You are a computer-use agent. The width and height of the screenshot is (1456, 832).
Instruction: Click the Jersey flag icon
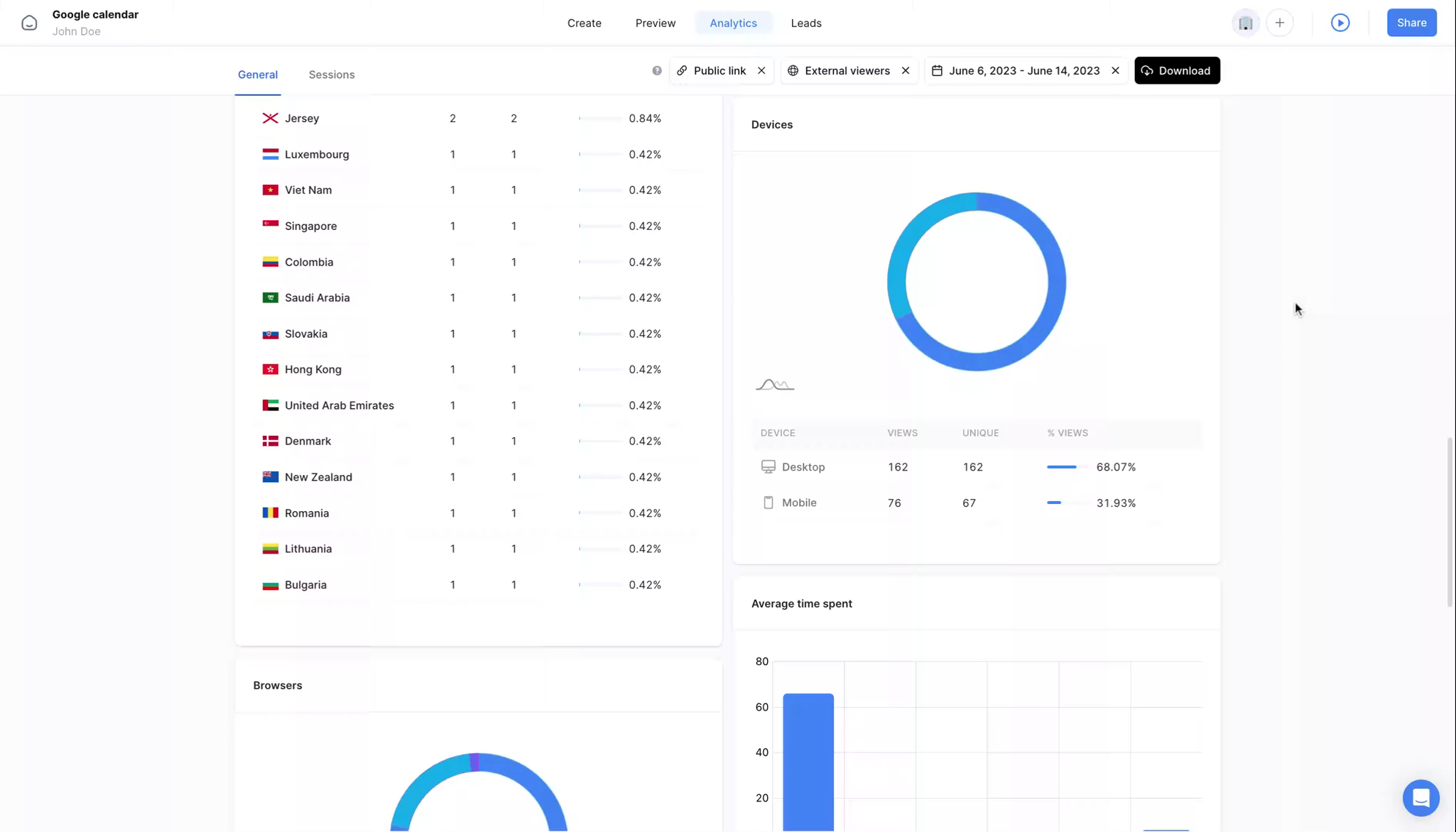270,118
